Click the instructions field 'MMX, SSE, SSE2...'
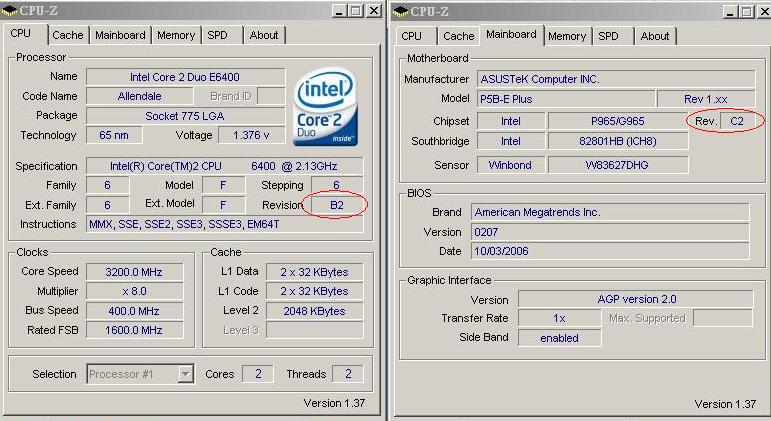The image size is (771, 421). (225, 224)
